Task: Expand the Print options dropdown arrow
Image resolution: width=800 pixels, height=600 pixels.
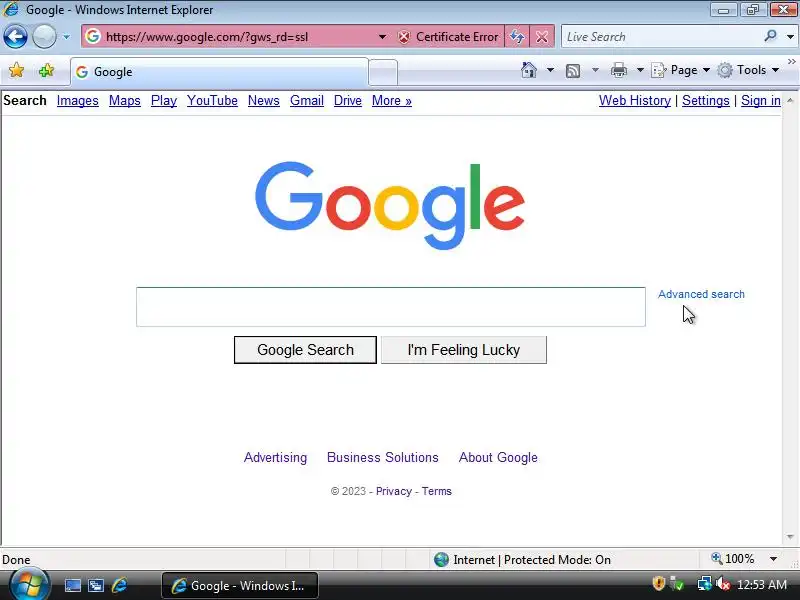Action: 640,70
